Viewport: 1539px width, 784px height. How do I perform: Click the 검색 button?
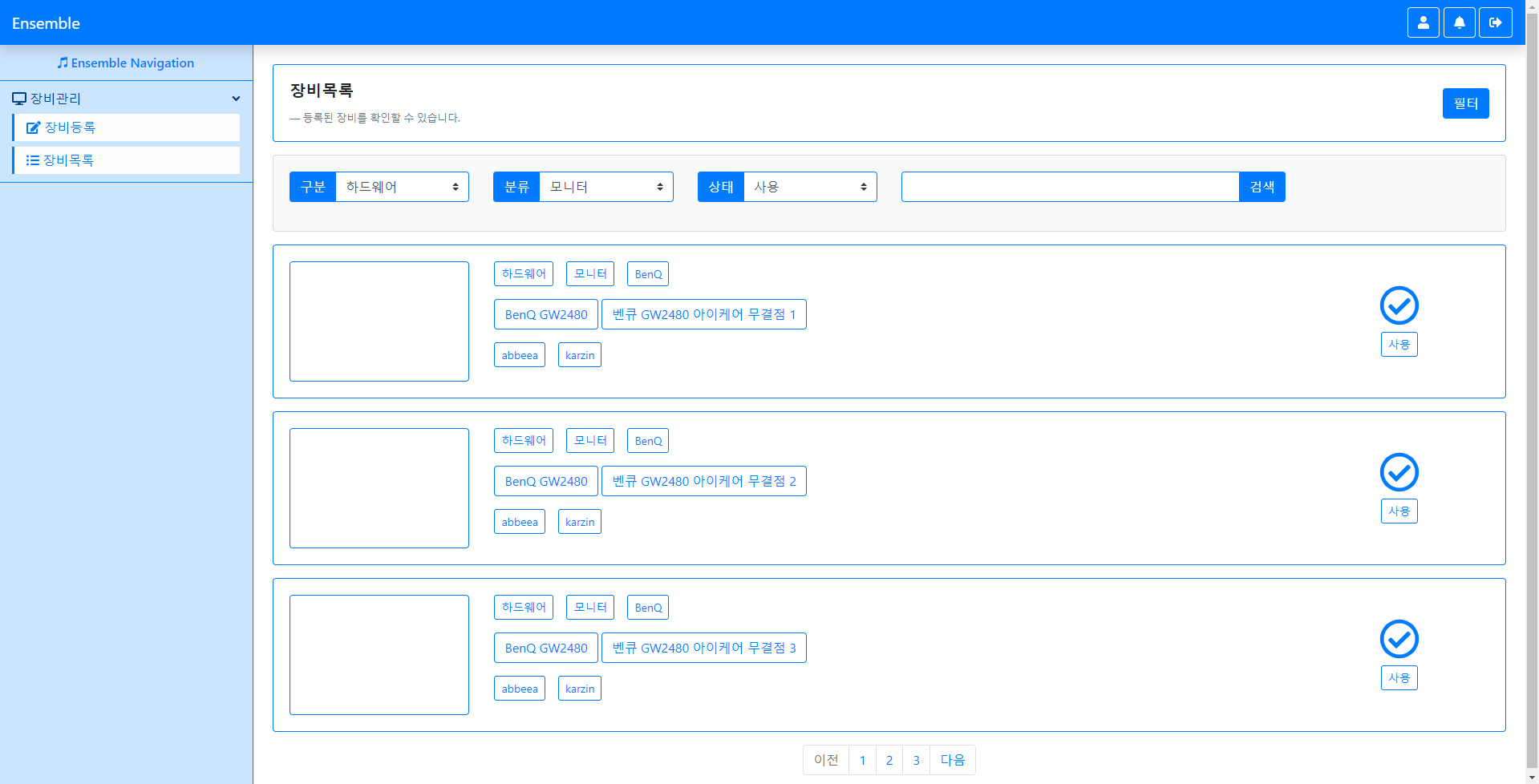click(x=1262, y=187)
